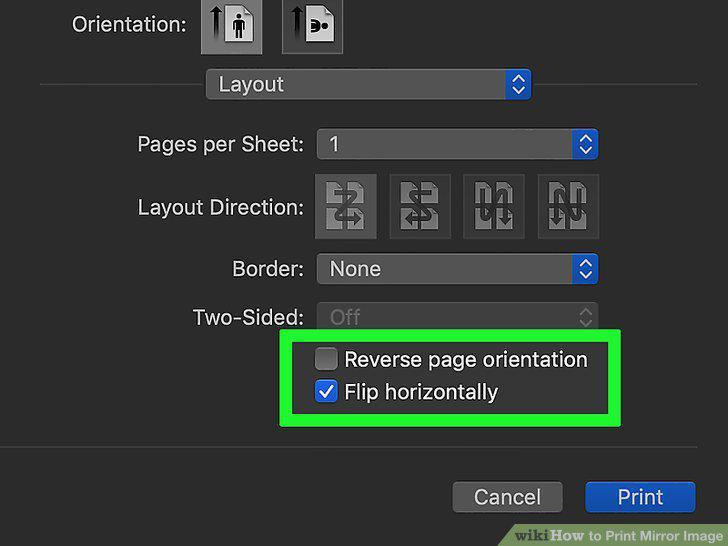Open Pages per Sheet dropdown
The width and height of the screenshot is (728, 546).
pos(457,144)
